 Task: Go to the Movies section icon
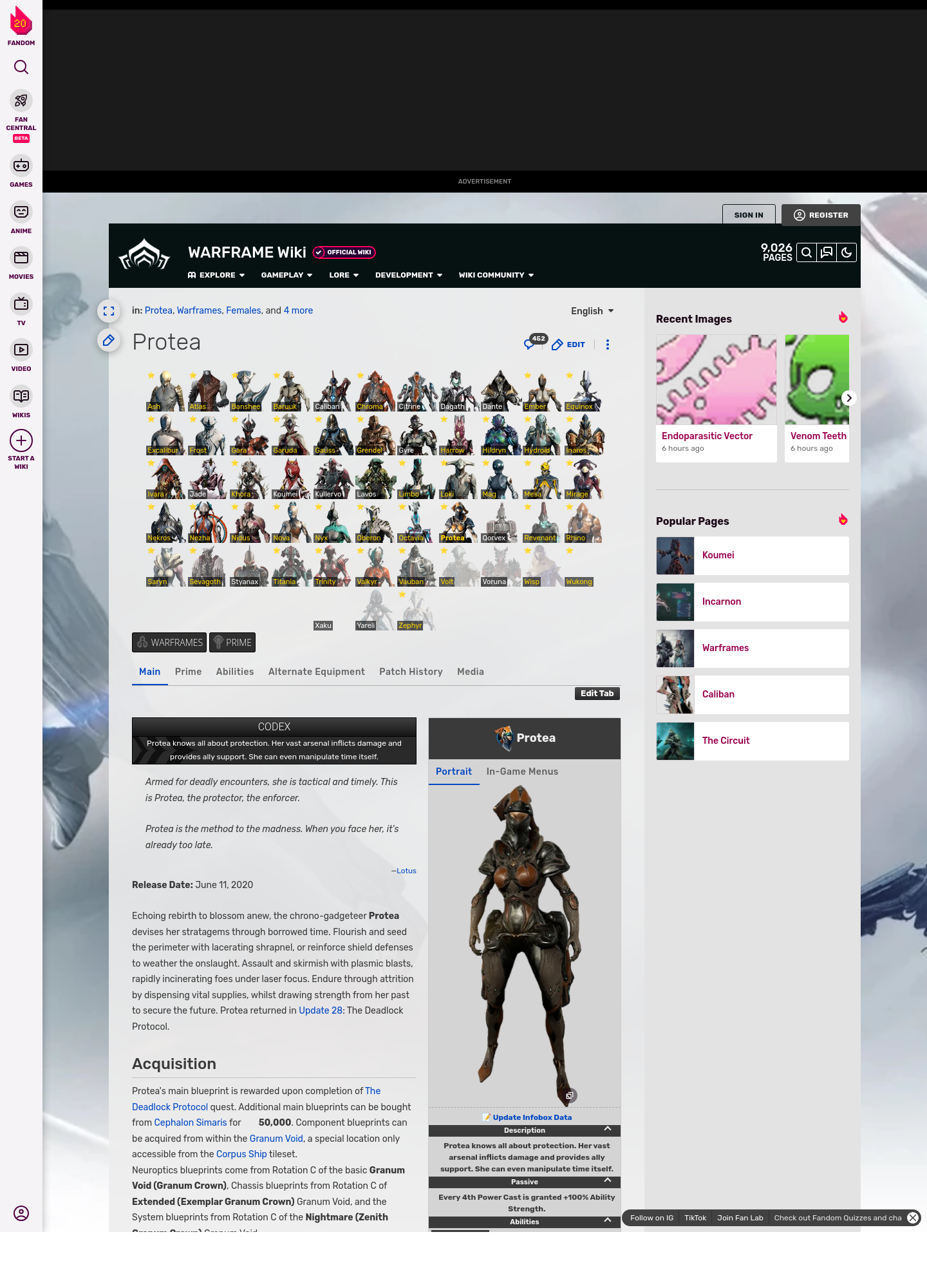coord(21,258)
